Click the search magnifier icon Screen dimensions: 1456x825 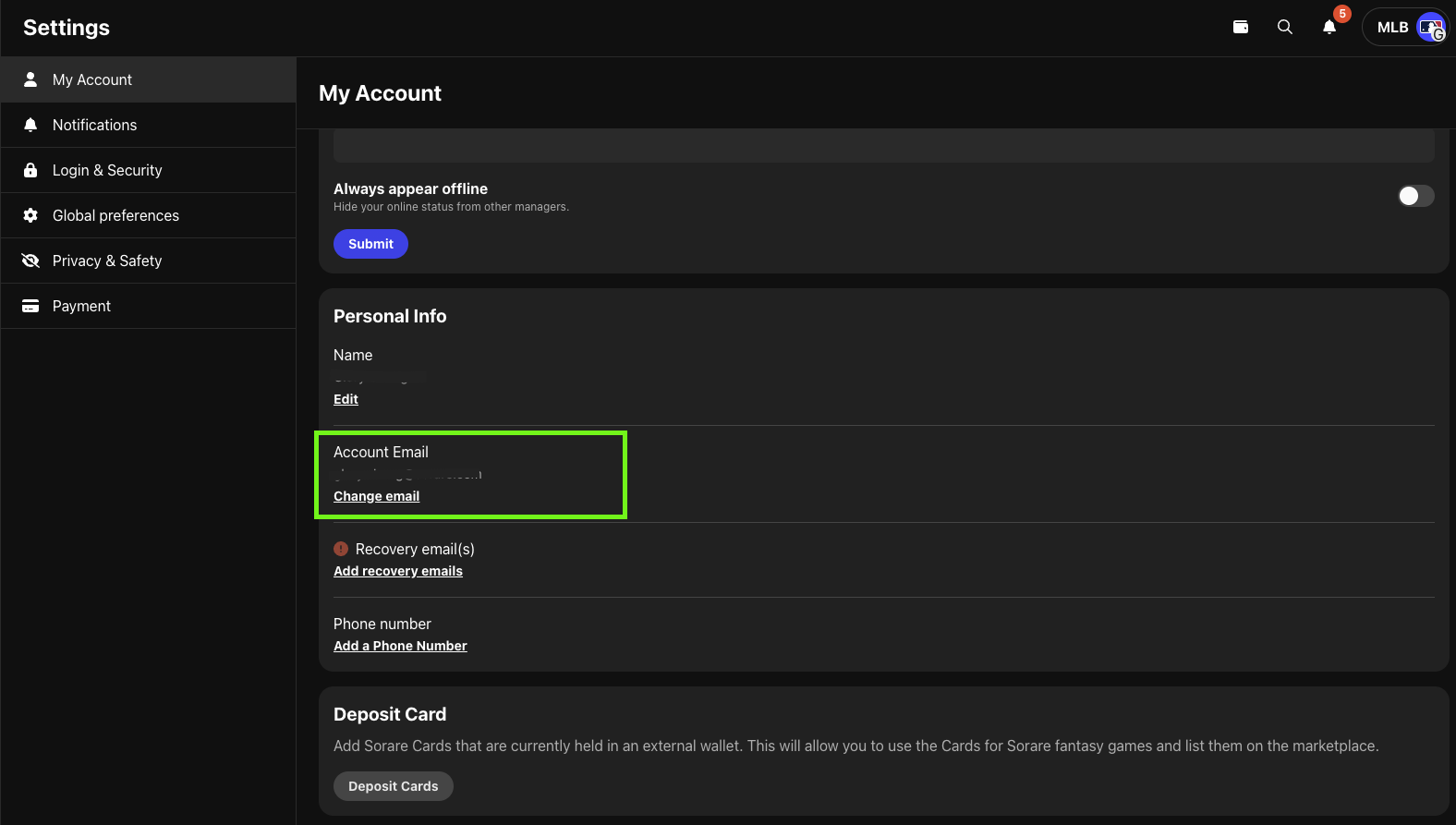[x=1285, y=27]
